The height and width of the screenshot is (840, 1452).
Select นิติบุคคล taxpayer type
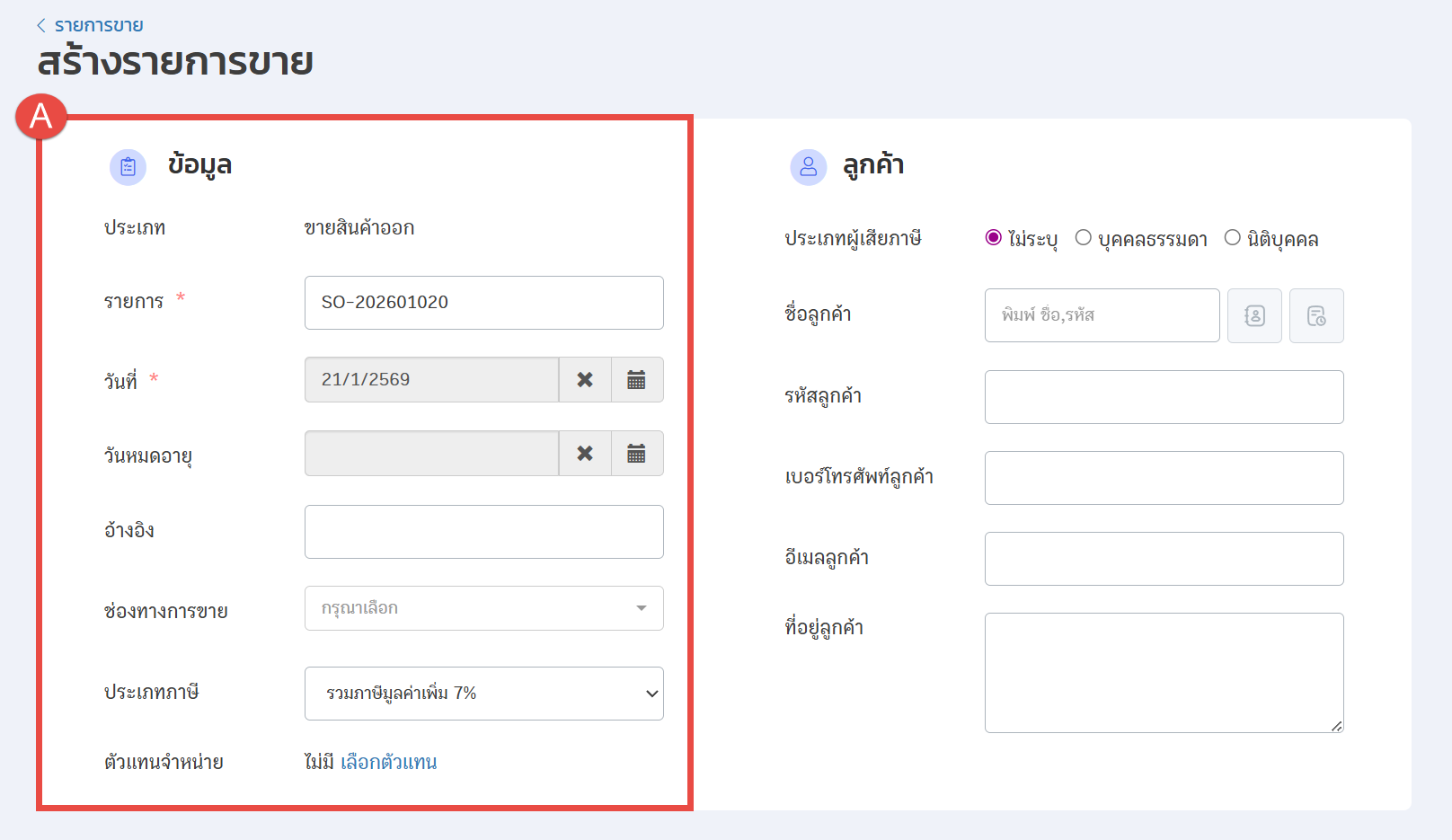[x=1233, y=238]
